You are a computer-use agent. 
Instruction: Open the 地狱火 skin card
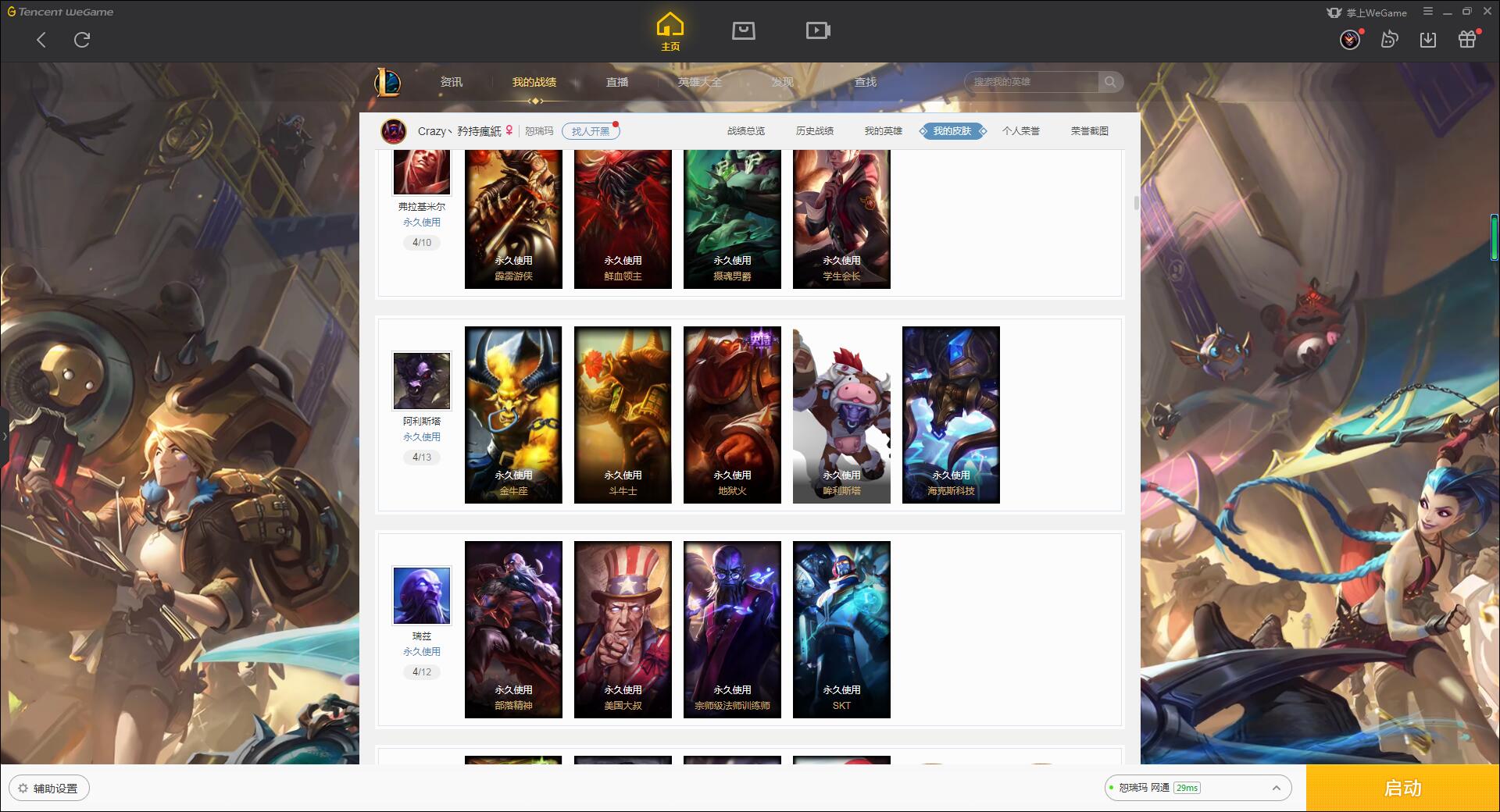tap(732, 415)
